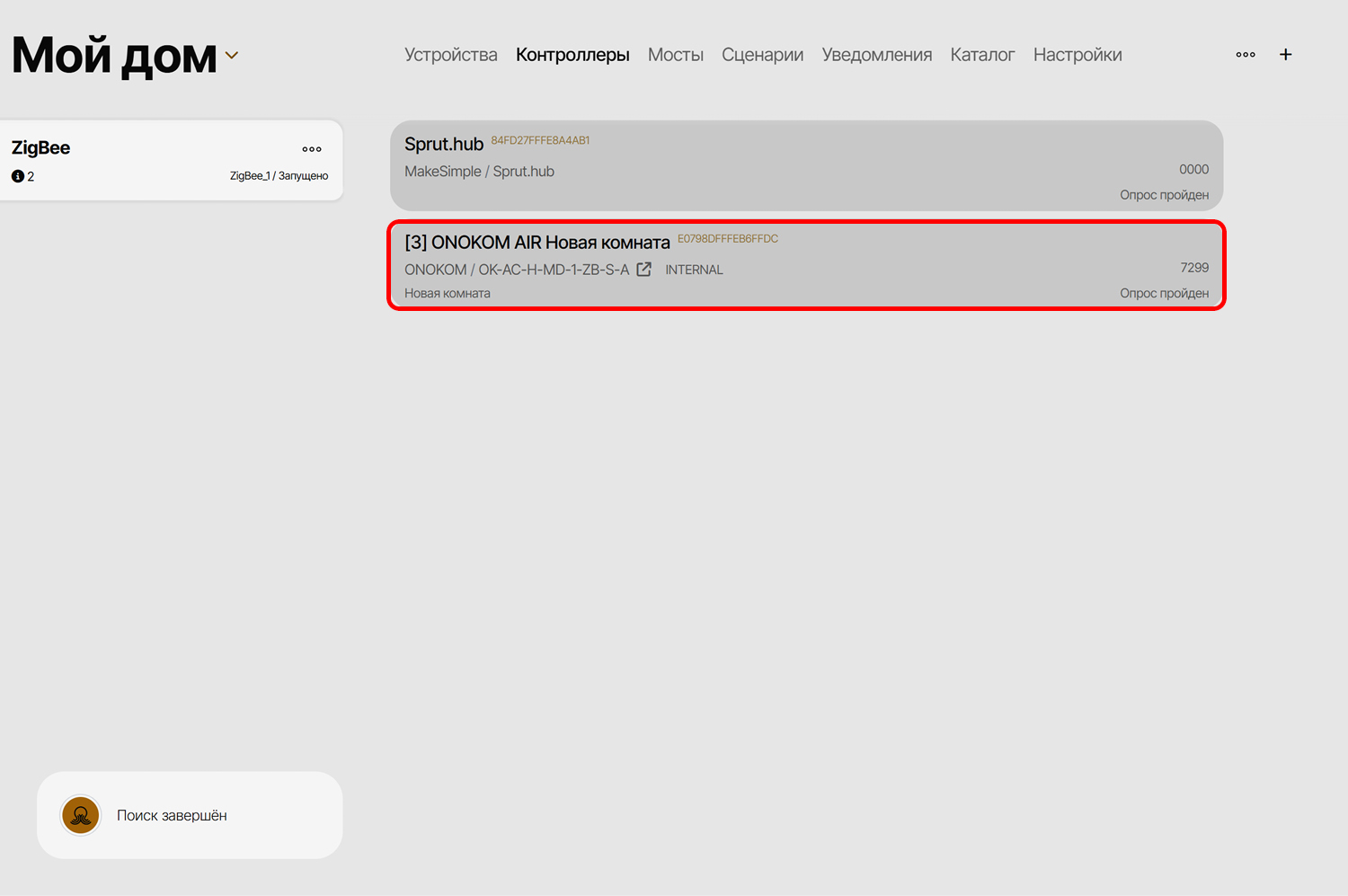Image resolution: width=1348 pixels, height=896 pixels.
Task: Expand the Мой дом dropdown chevron
Action: pos(232,56)
